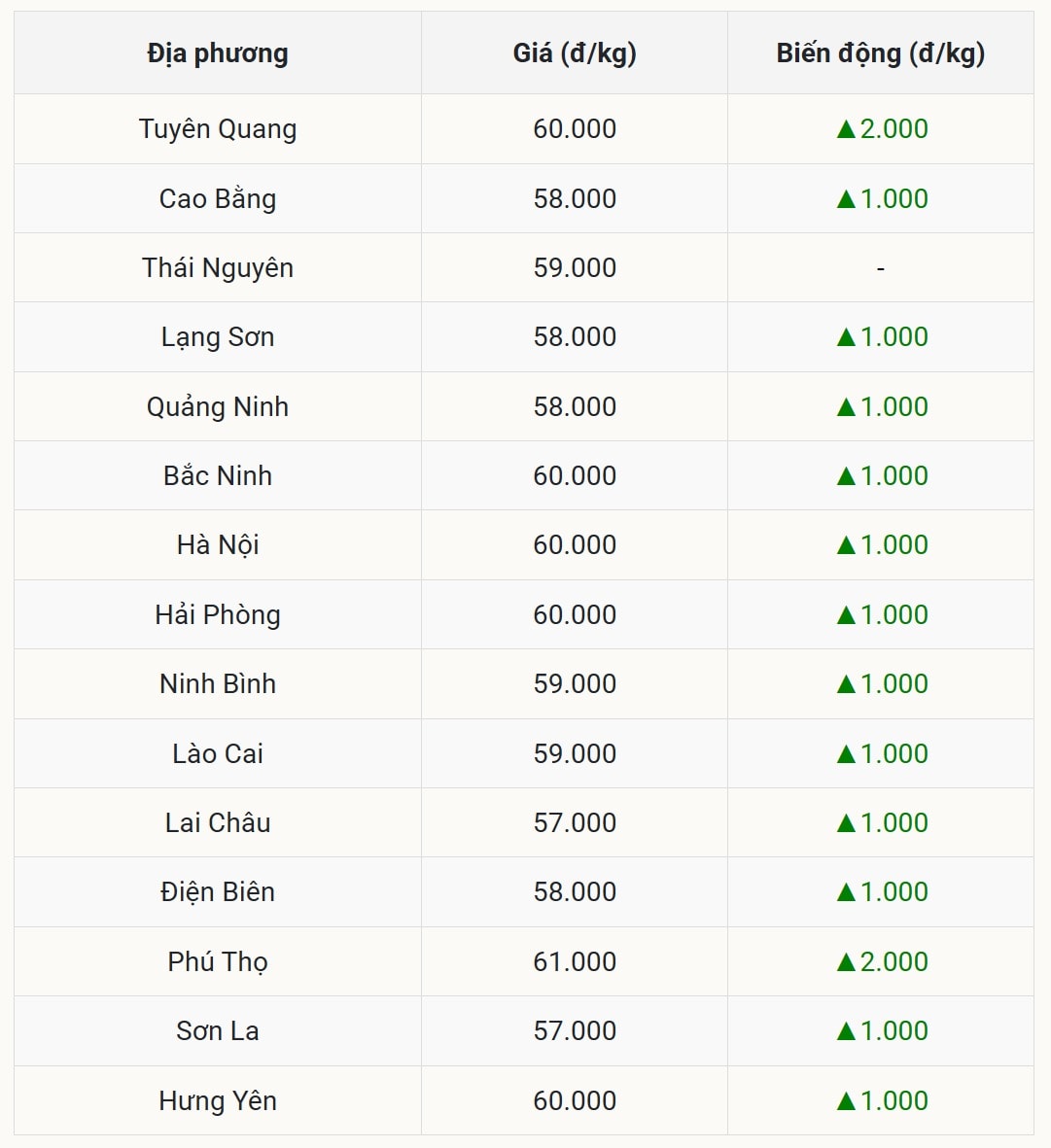
Task: Click 57.000 price in Lai Châu row
Action: click(x=575, y=823)
